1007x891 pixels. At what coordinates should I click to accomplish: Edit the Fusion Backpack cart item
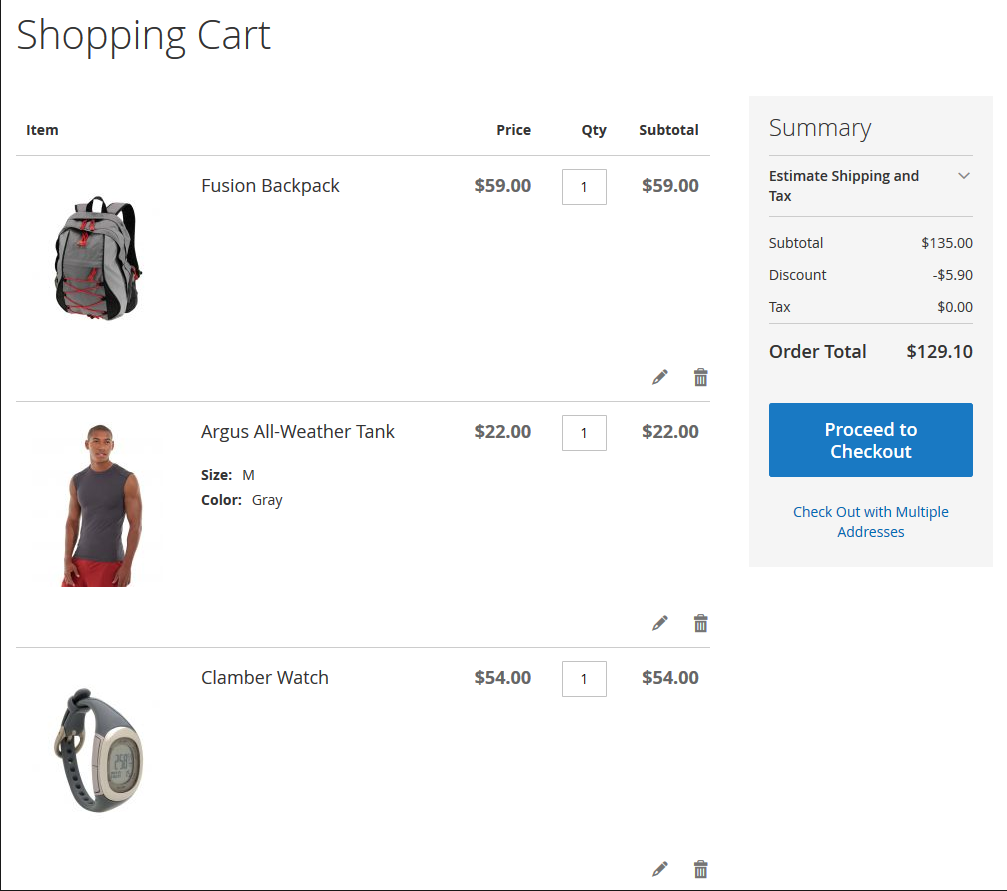(x=660, y=377)
